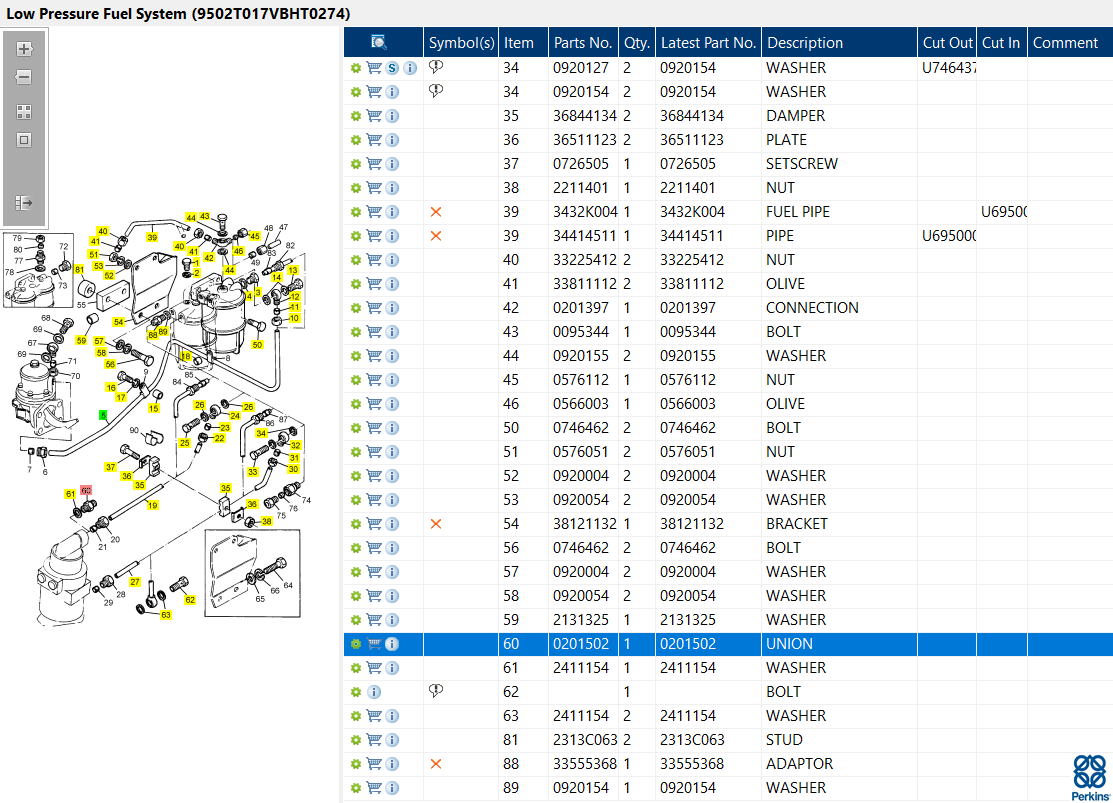
Task: Open the search icon in table header
Action: [379, 42]
